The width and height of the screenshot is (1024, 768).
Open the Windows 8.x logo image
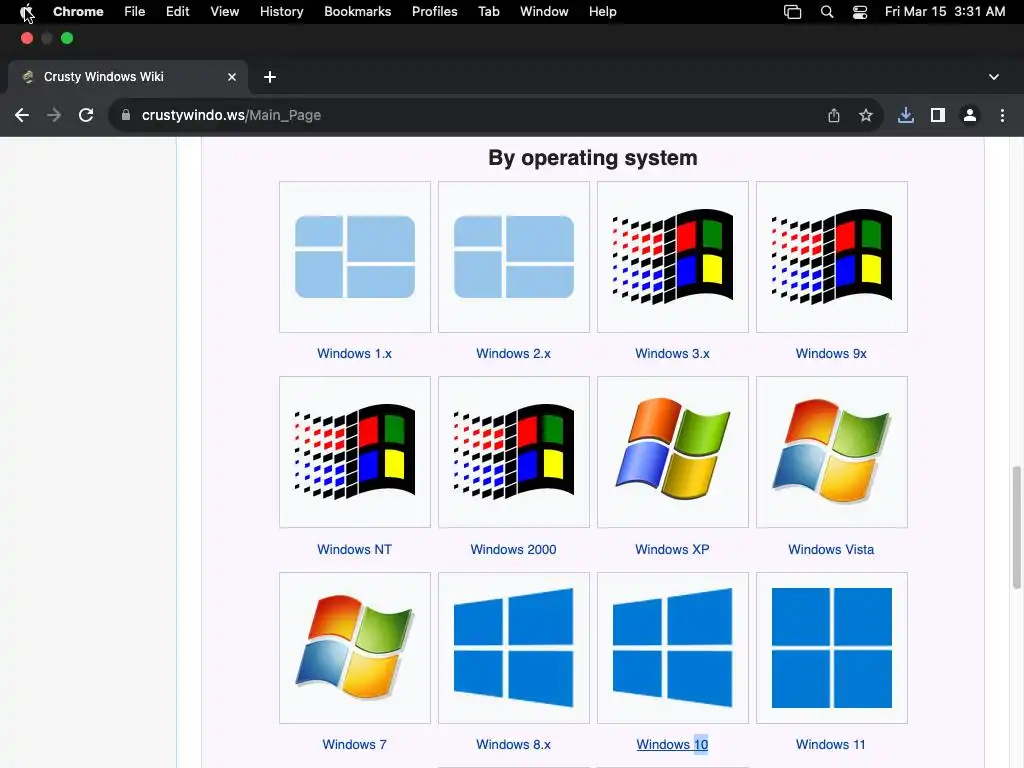[x=513, y=648]
